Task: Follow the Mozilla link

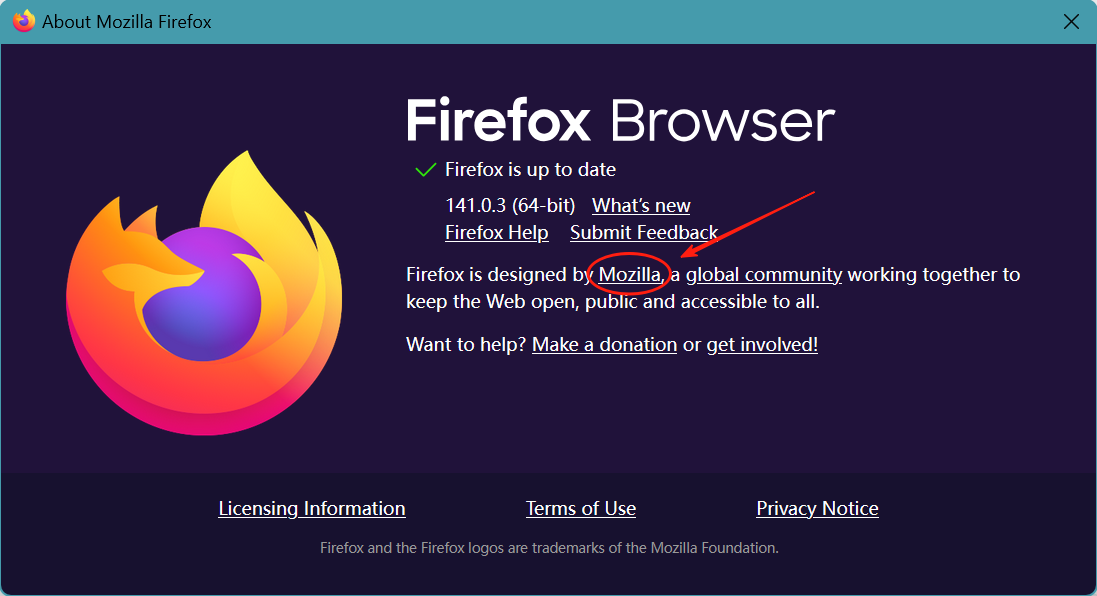Action: click(630, 274)
